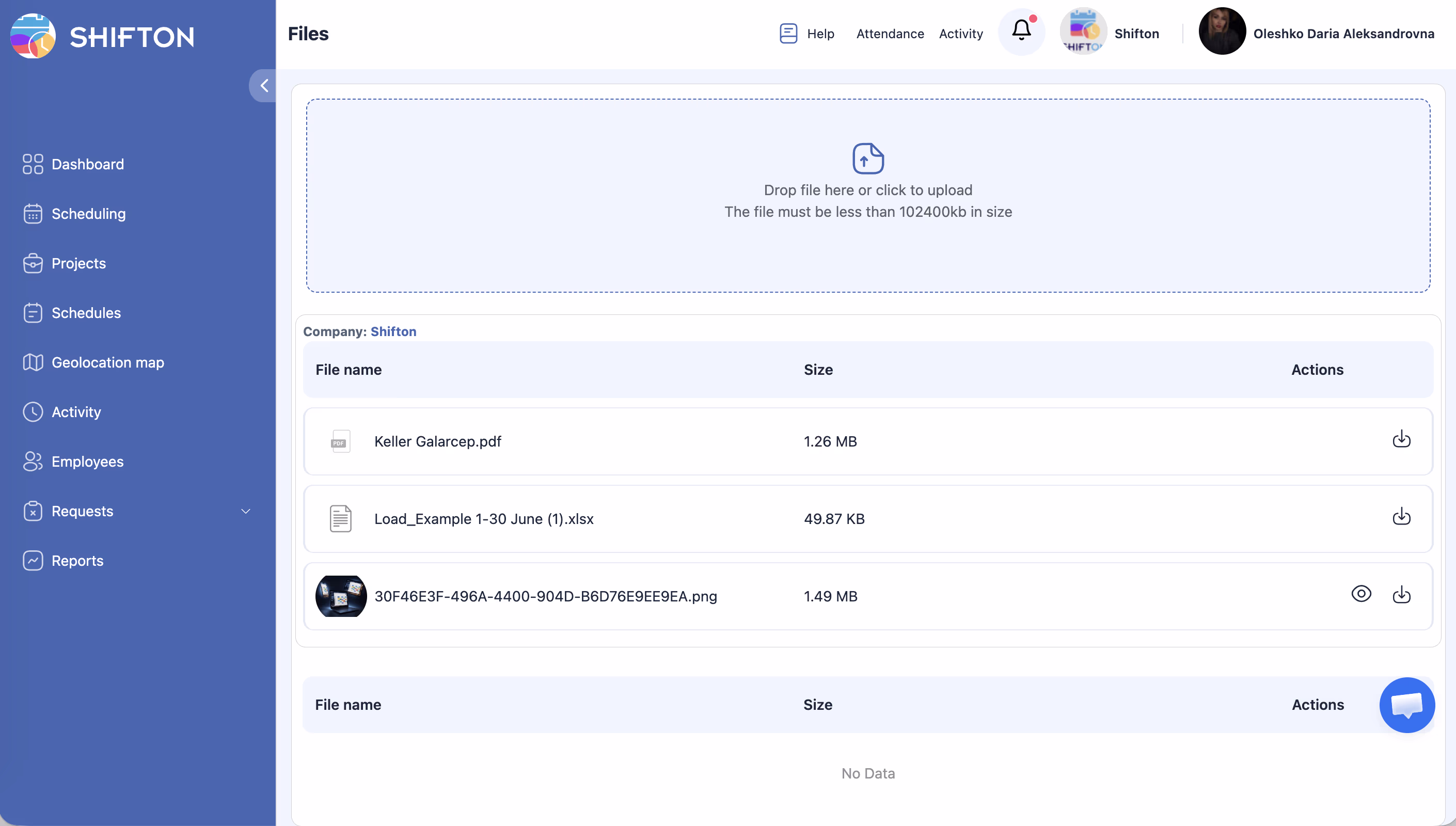Open the Employees section in the sidebar
1456x826 pixels.
coord(87,462)
